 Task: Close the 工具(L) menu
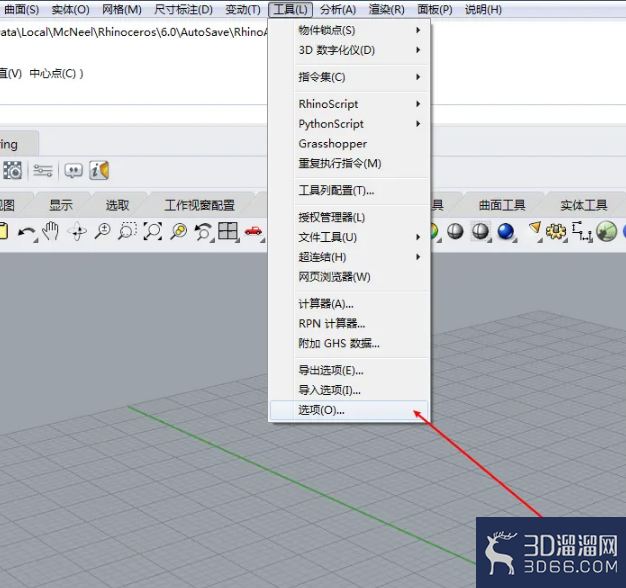[x=290, y=9]
